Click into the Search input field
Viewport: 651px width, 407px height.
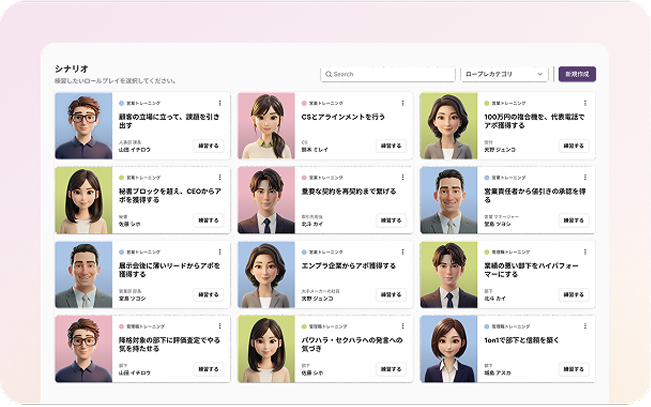pos(392,74)
